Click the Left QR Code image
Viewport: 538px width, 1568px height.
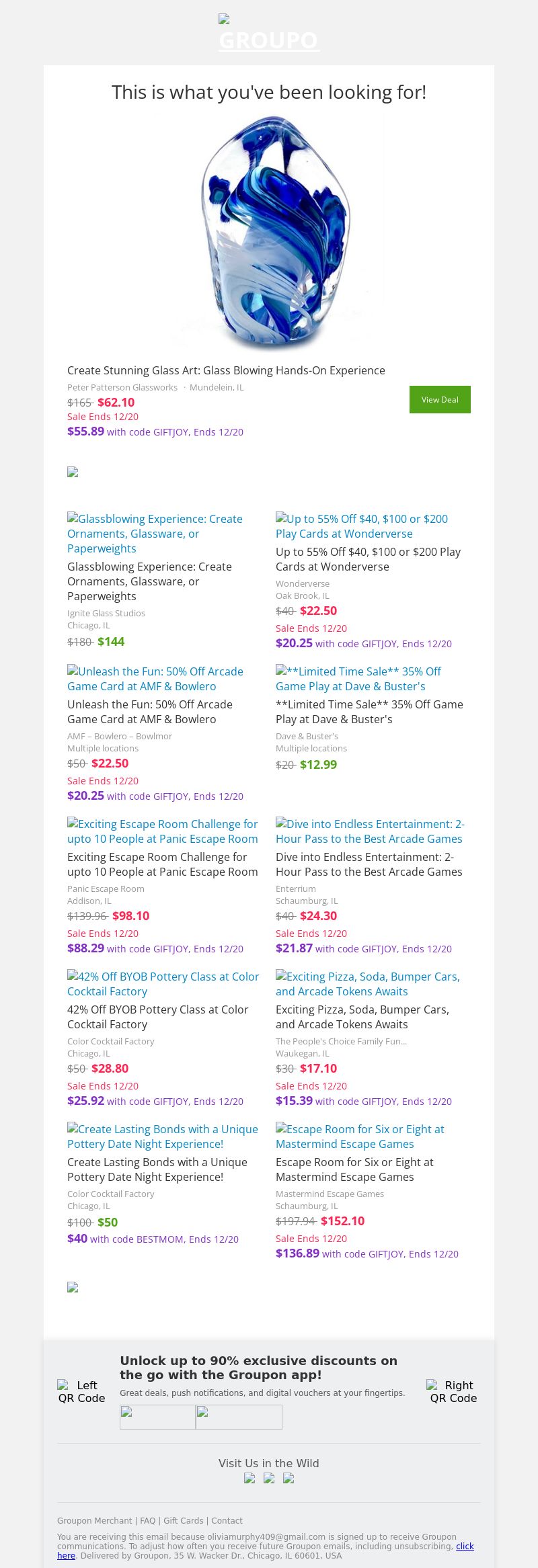[81, 1391]
